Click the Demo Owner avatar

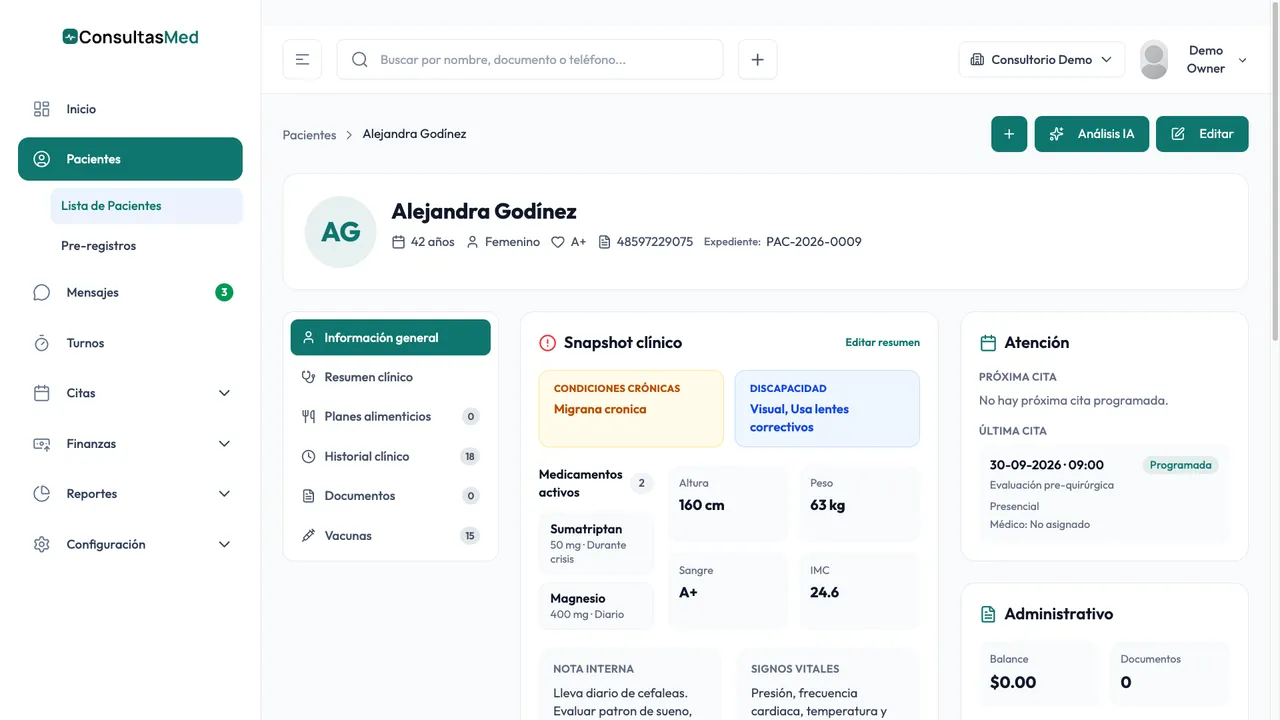[x=1154, y=60]
